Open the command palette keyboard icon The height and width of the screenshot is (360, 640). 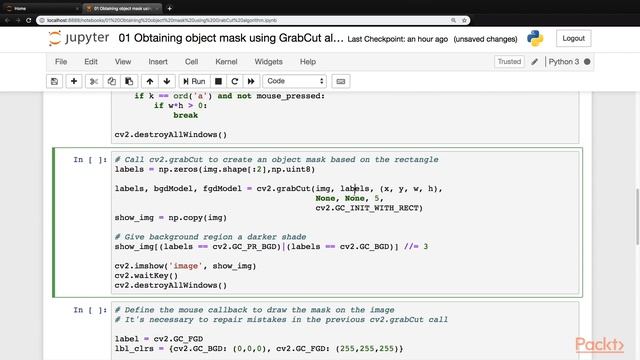click(341, 81)
